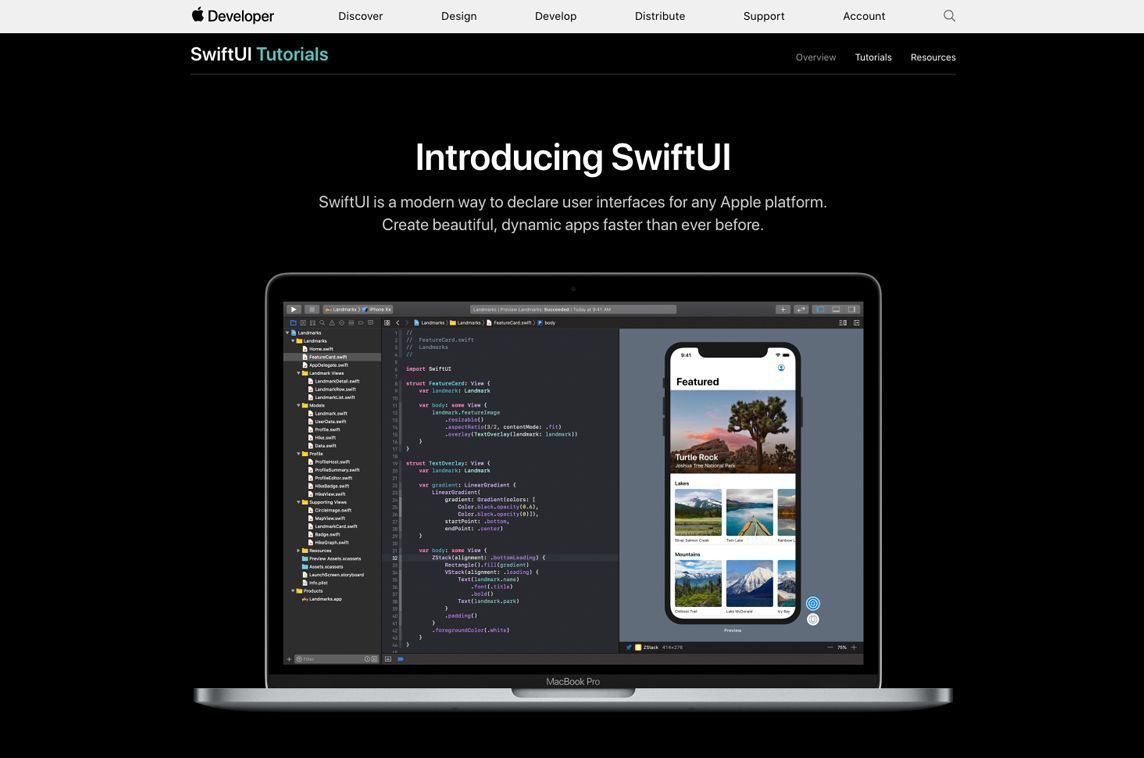Select UserData.swift in the navigator

(328, 421)
